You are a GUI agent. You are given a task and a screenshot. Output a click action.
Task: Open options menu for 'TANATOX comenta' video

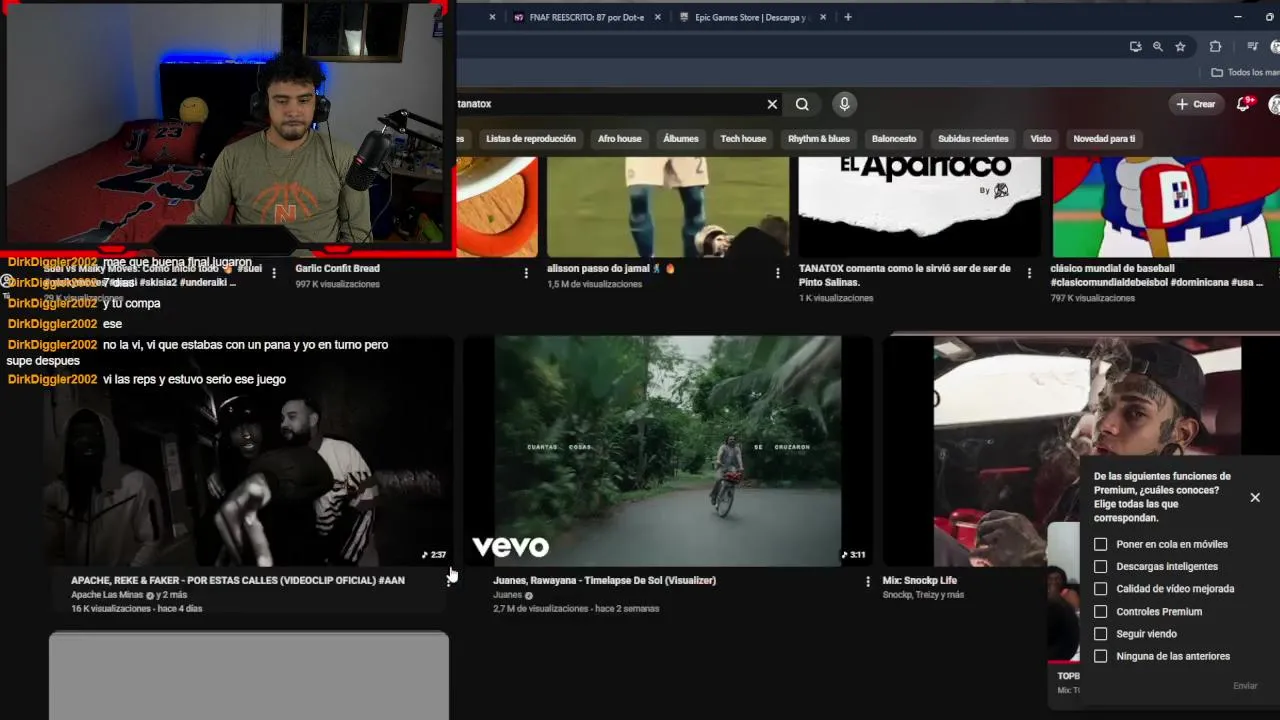[x=1029, y=273]
